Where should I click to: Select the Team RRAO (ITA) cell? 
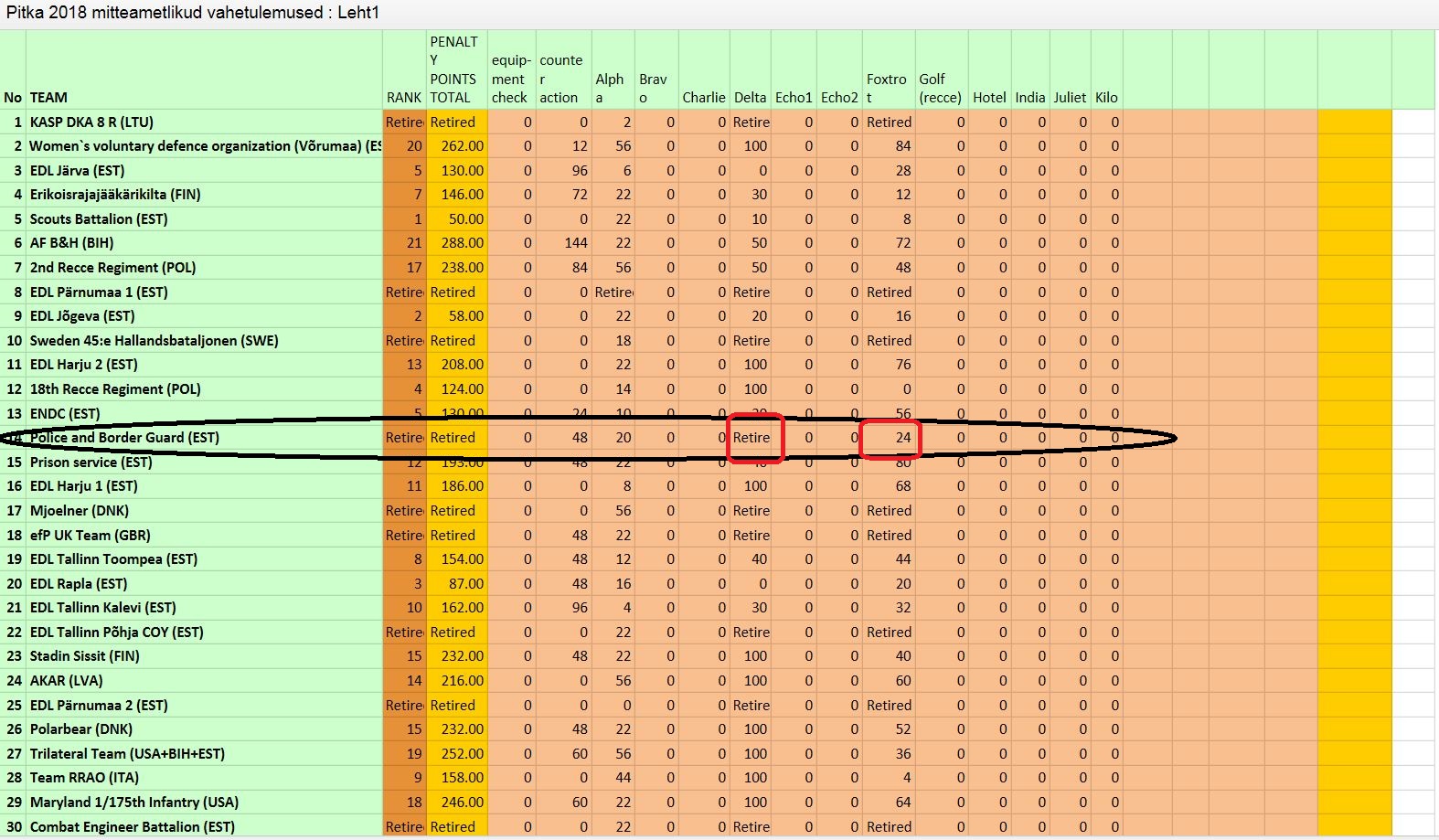pyautogui.click(x=84, y=778)
